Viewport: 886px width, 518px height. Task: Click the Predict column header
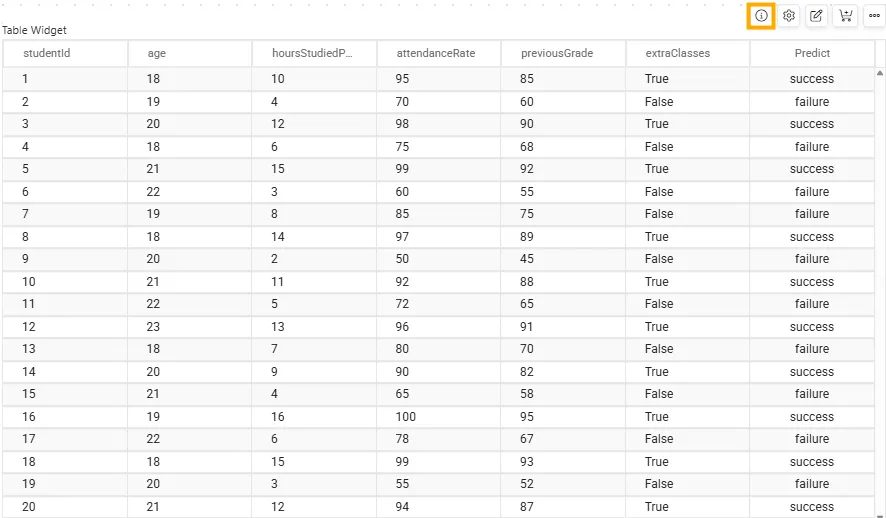point(812,53)
